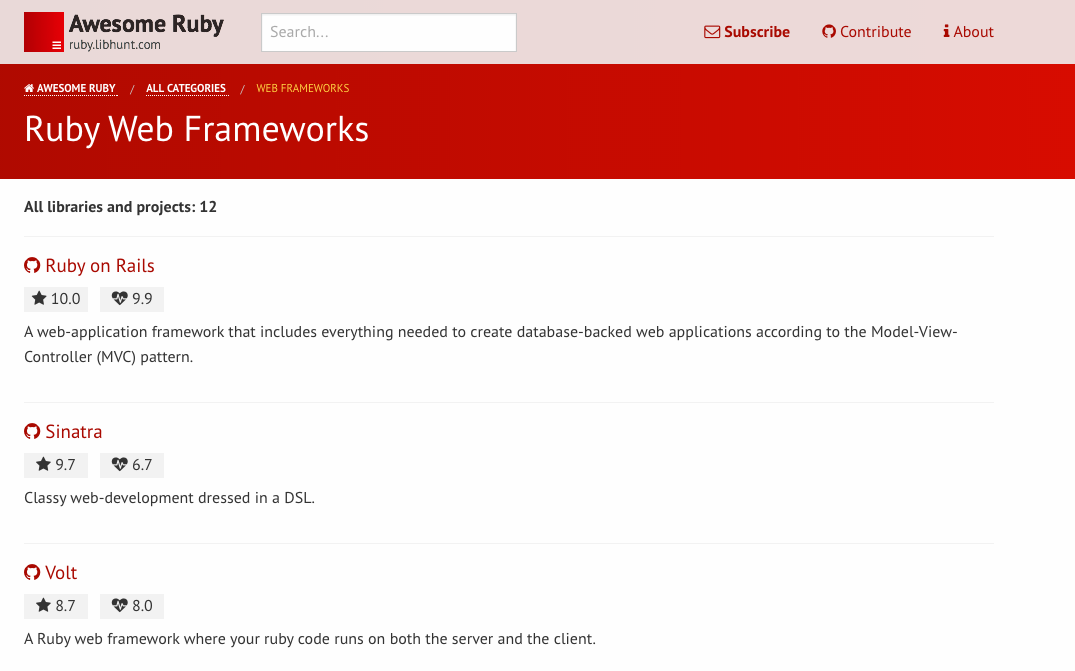Click the heartbeat icon in Sinatra's 6.7 rating

(119, 464)
